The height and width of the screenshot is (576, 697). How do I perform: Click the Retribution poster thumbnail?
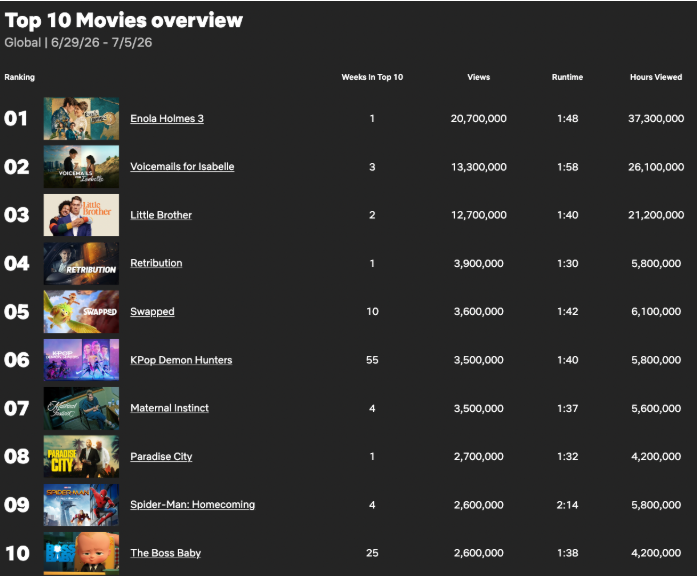pos(81,263)
